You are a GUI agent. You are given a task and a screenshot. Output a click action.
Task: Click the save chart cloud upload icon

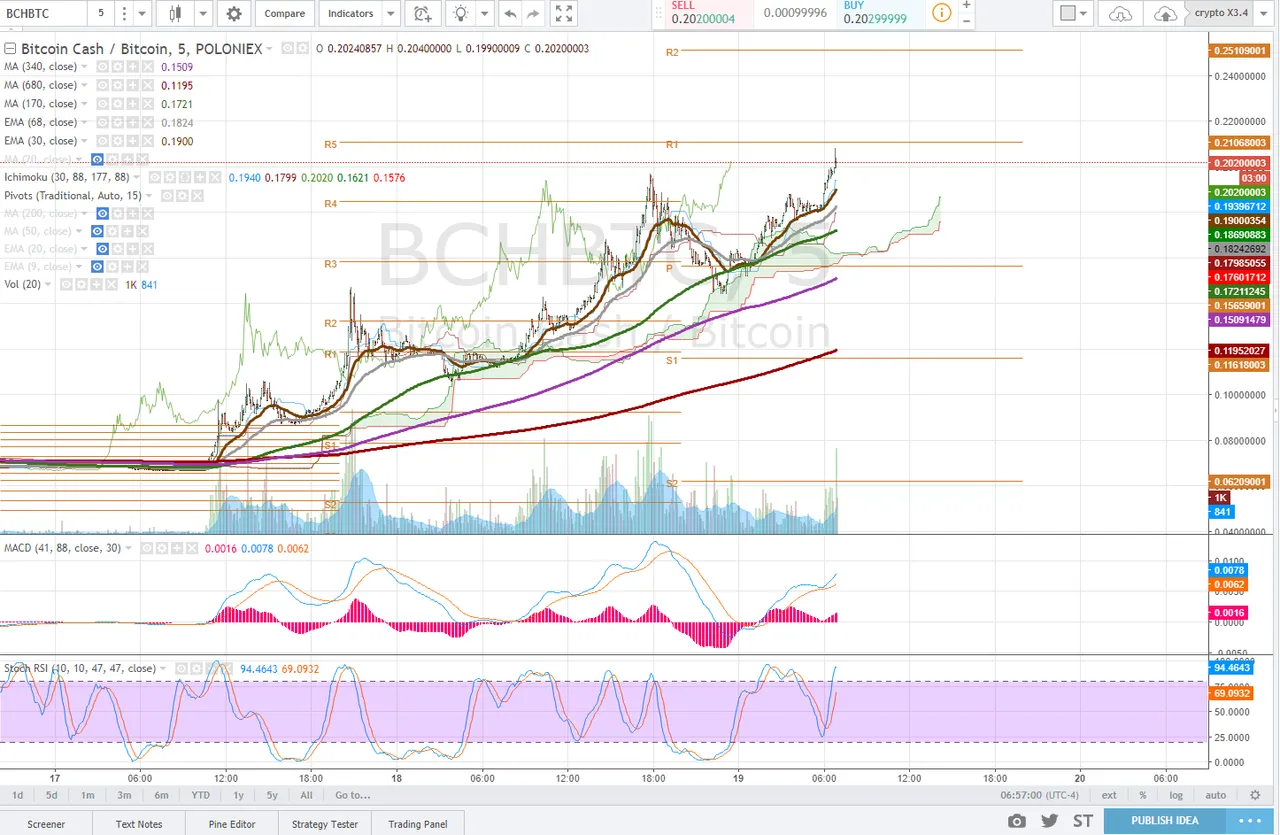(x=1165, y=14)
